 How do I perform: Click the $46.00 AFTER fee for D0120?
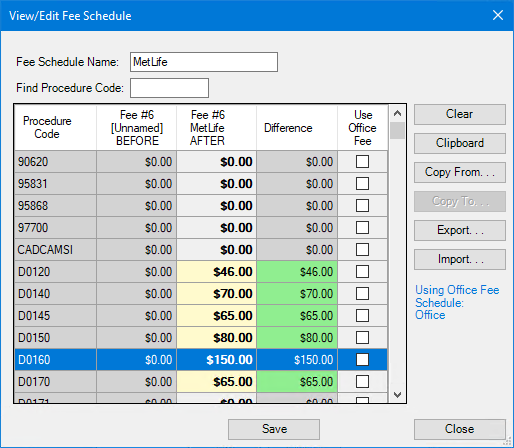click(217, 272)
